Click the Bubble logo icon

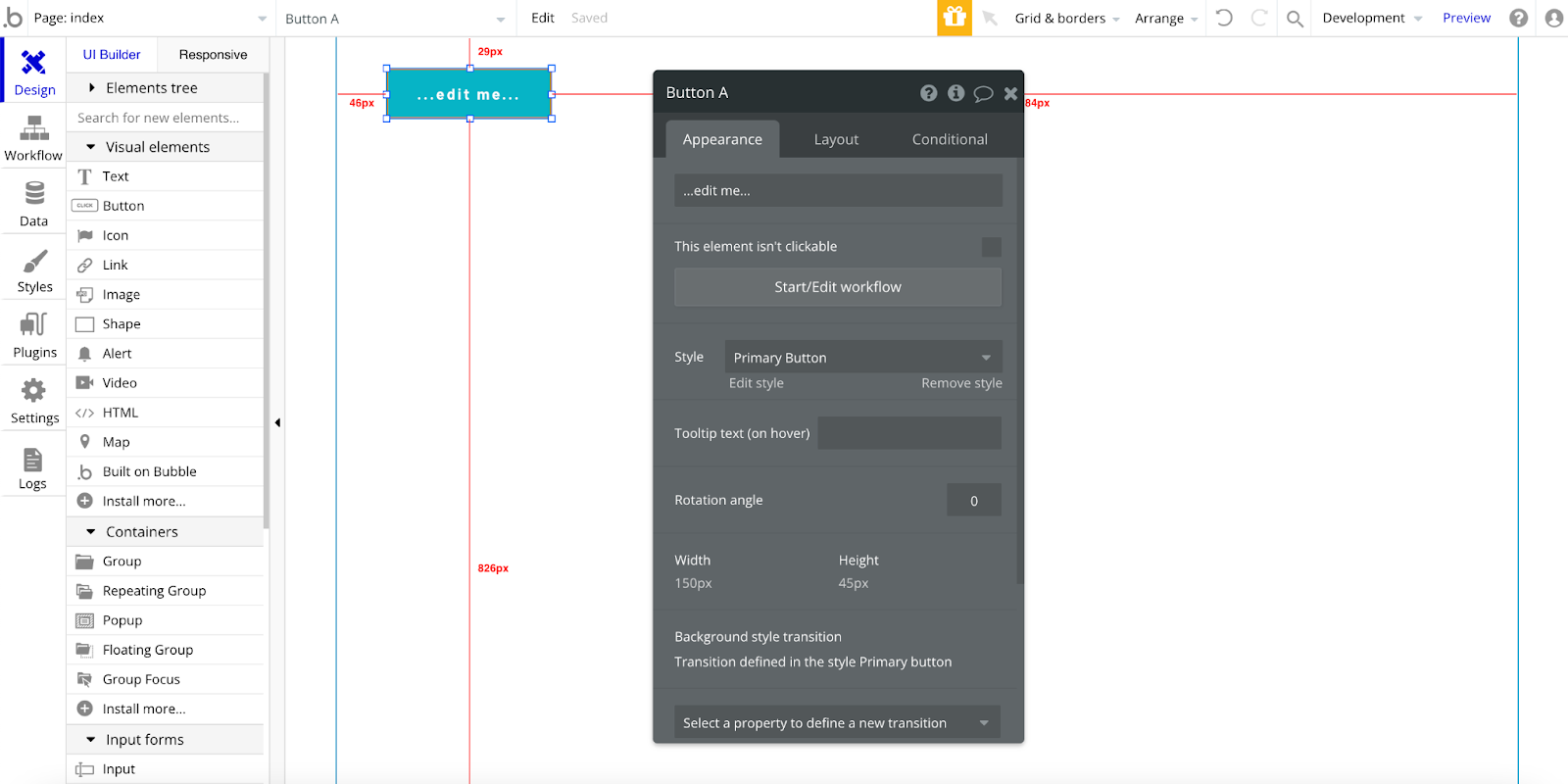pyautogui.click(x=13, y=17)
